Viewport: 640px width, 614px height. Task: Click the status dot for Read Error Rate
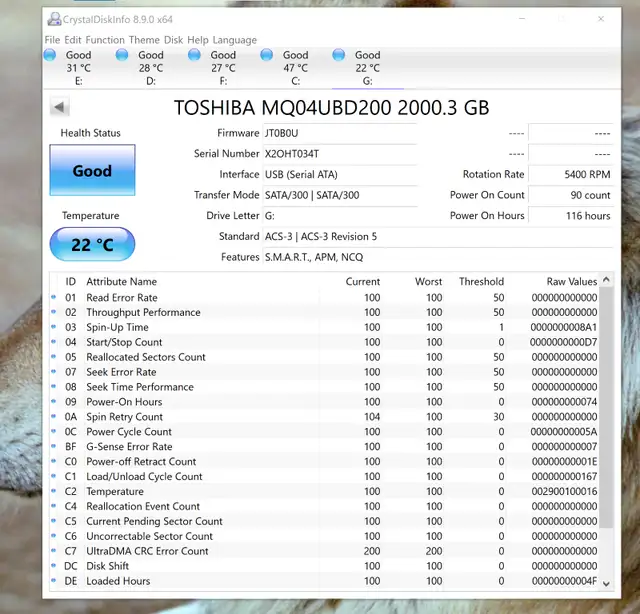(x=53, y=297)
